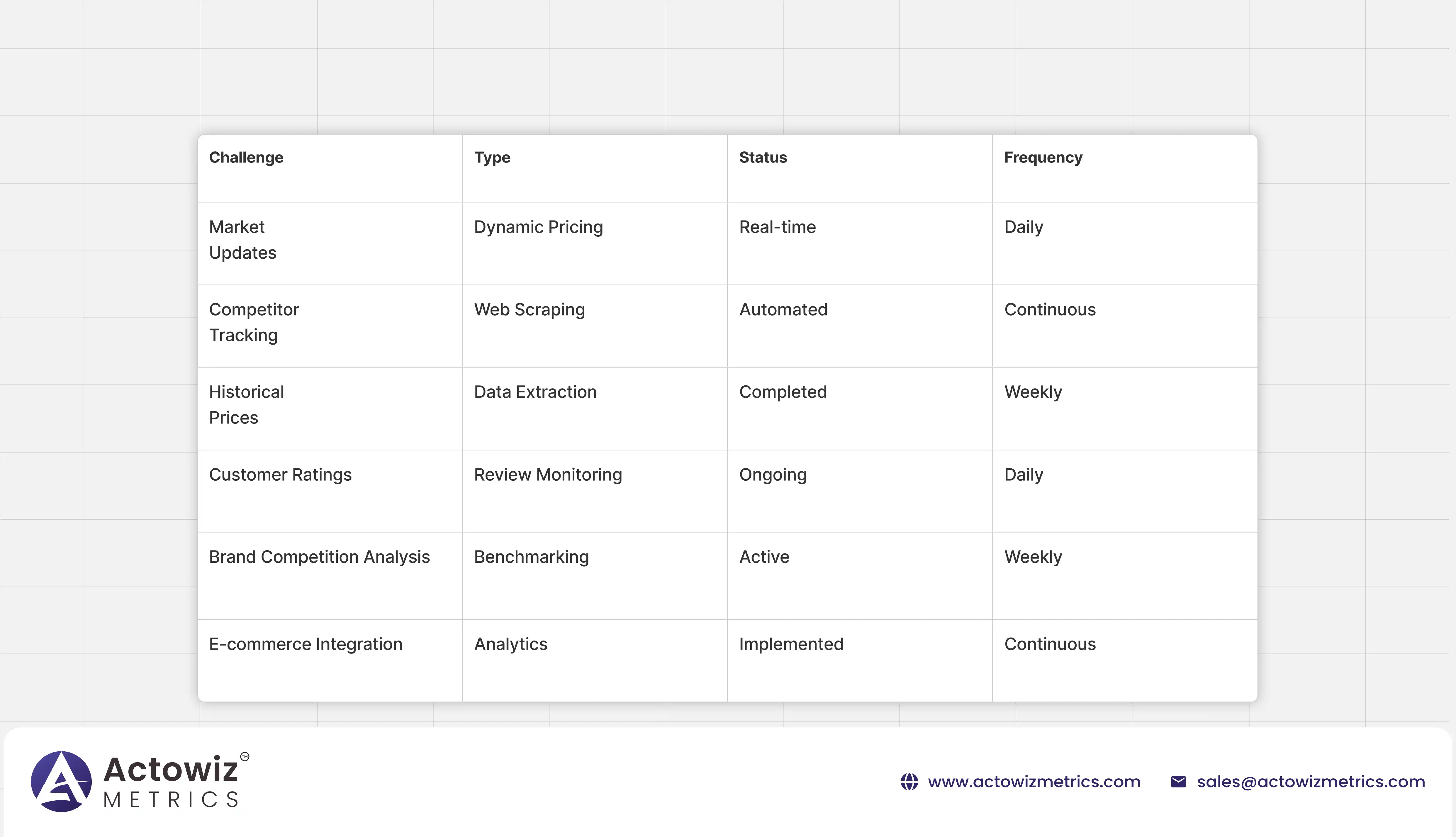Select the E-commerce Integration cell
Viewport: 1456px width, 837px height.
[305, 644]
